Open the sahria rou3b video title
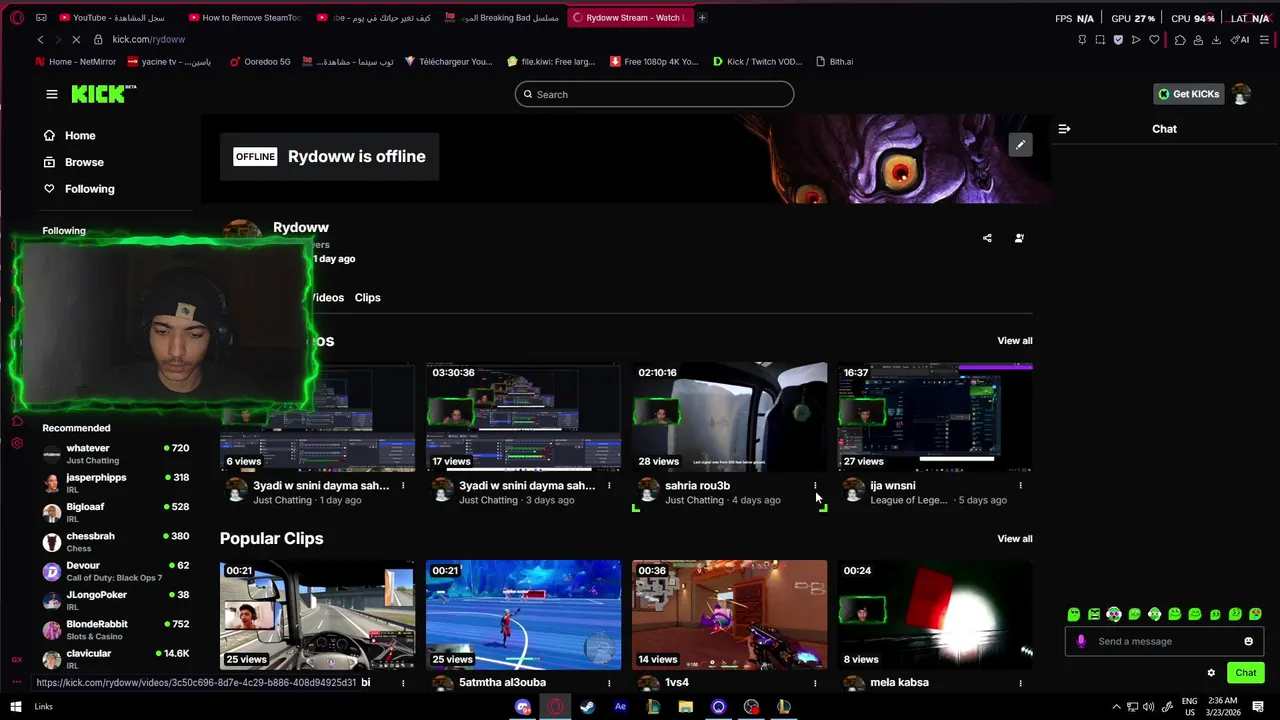This screenshot has height=720, width=1280. pyautogui.click(x=697, y=486)
